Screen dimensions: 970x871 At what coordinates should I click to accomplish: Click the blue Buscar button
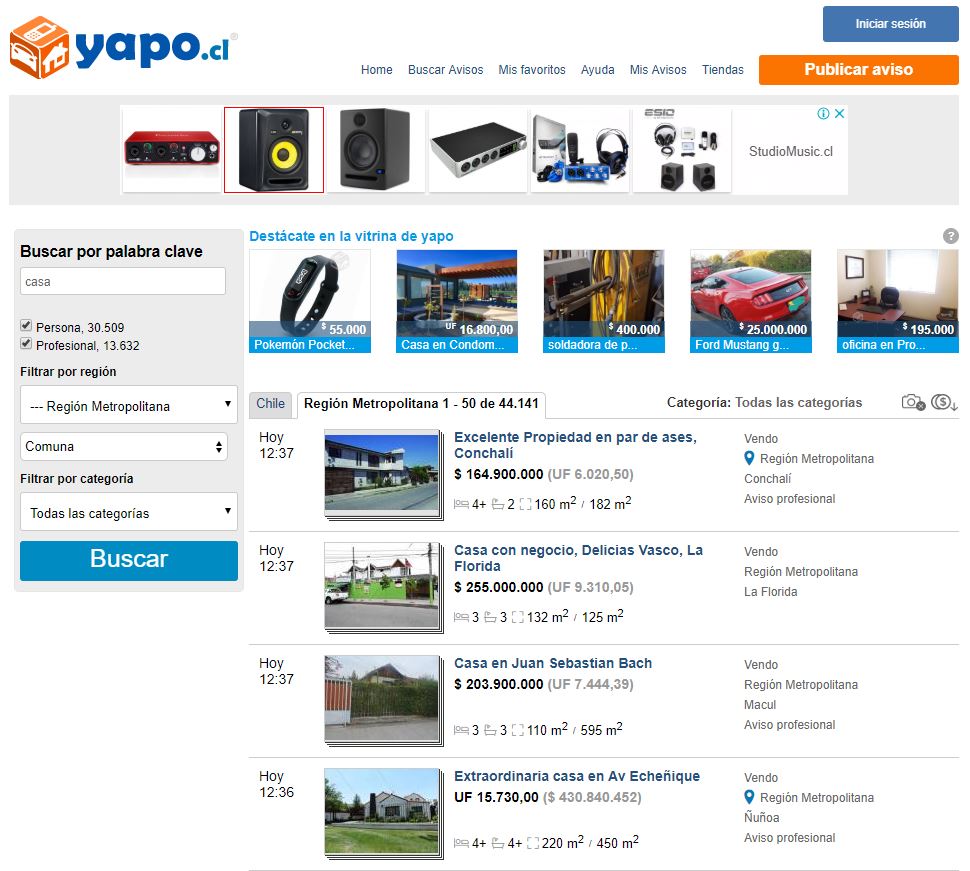pyautogui.click(x=129, y=560)
